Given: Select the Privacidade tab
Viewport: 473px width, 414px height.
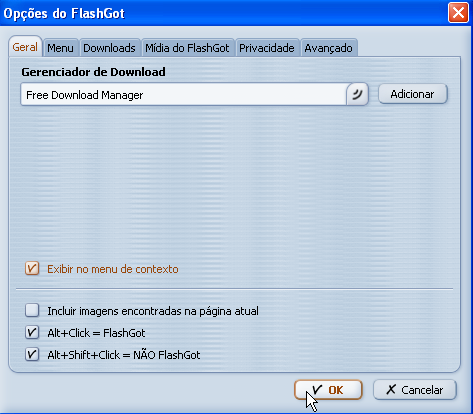Looking at the screenshot, I should [267, 48].
